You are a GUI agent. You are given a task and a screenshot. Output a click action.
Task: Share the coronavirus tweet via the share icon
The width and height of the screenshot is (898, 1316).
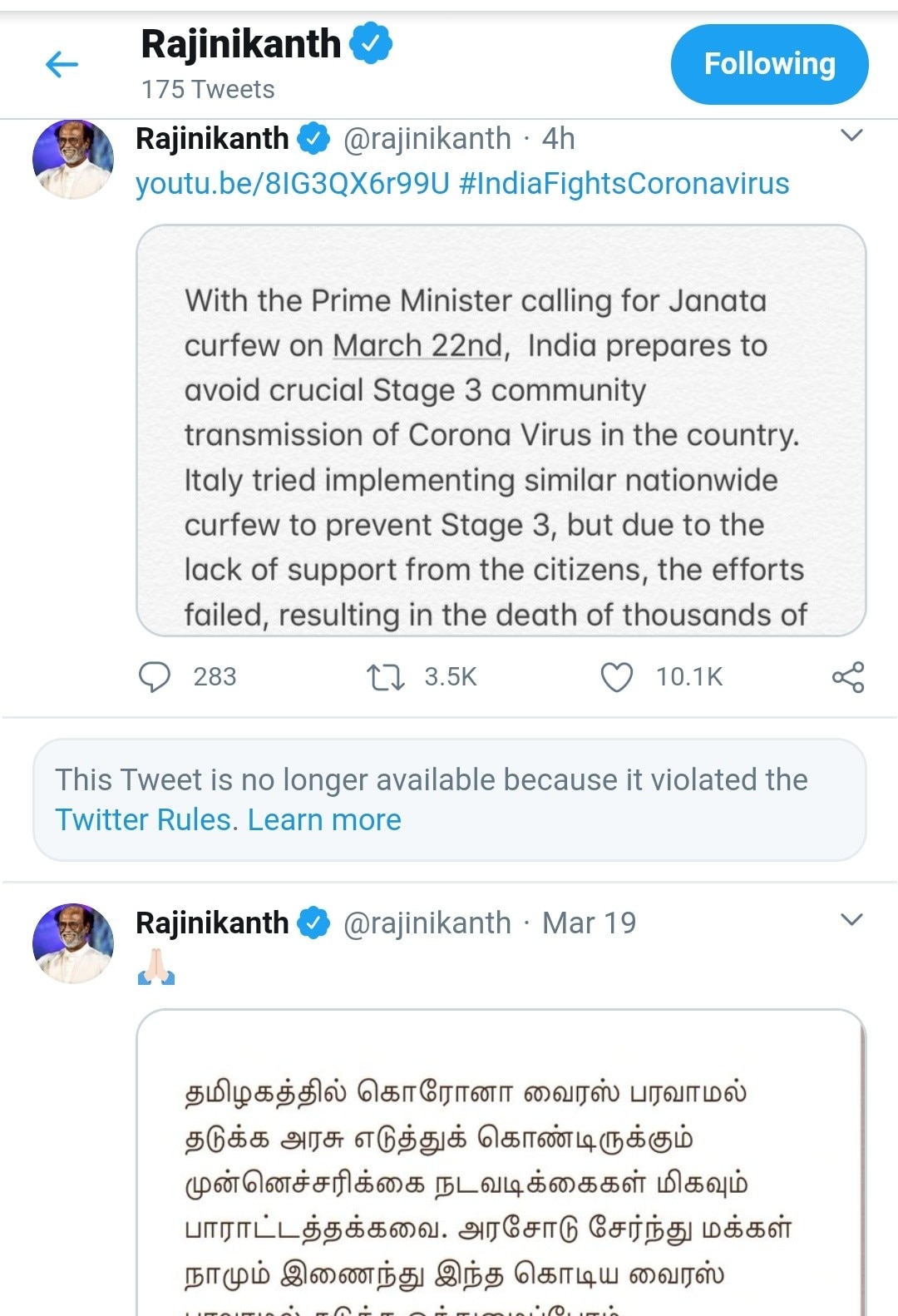coord(848,677)
